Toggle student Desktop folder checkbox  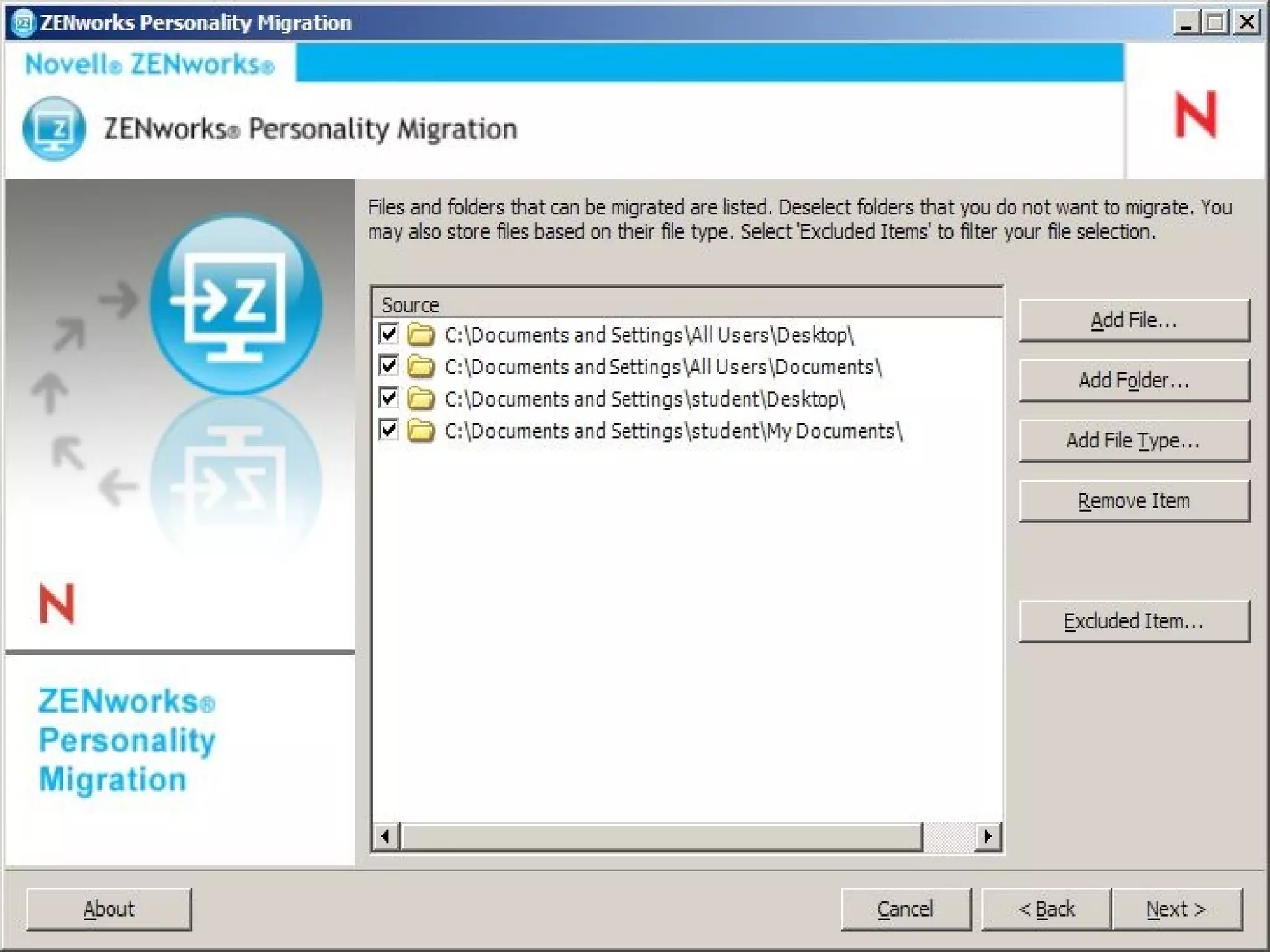tap(389, 398)
